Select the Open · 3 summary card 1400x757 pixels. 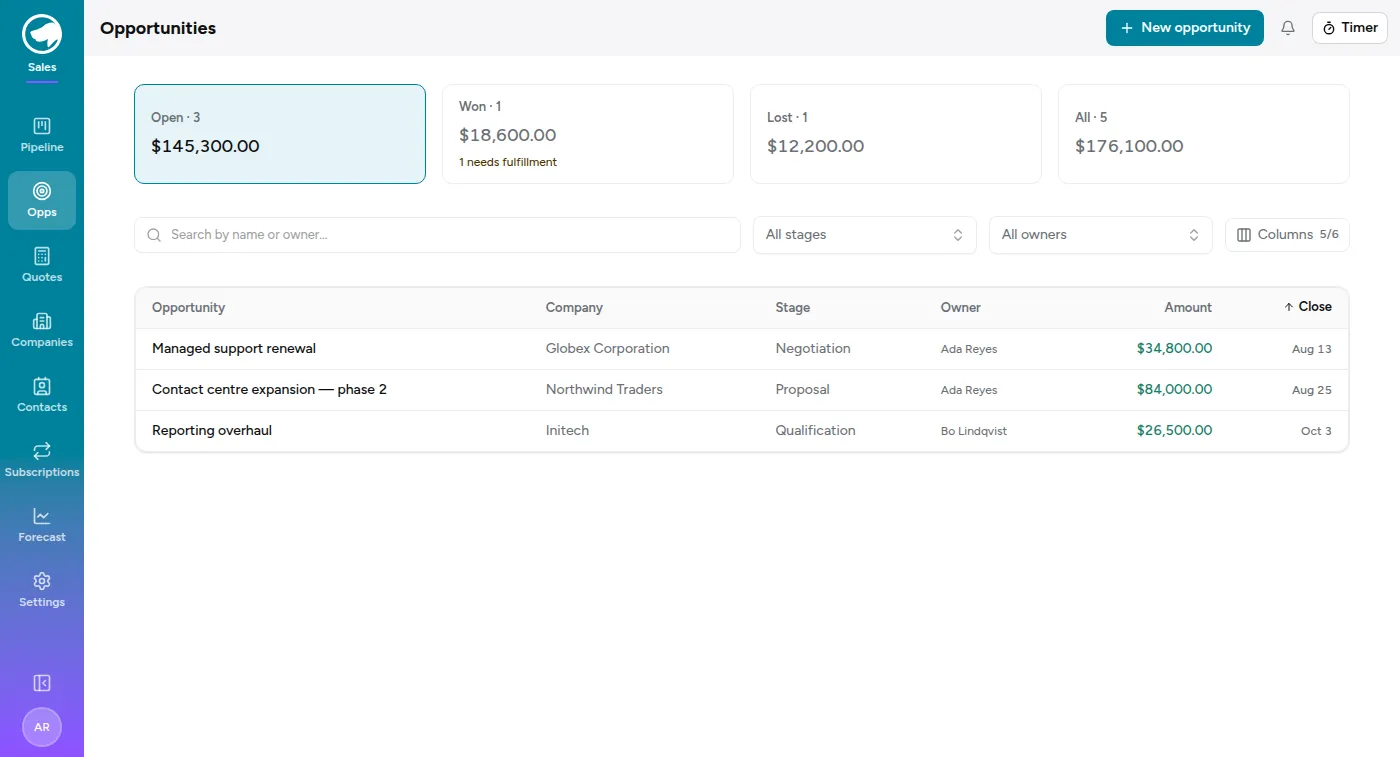pyautogui.click(x=280, y=134)
